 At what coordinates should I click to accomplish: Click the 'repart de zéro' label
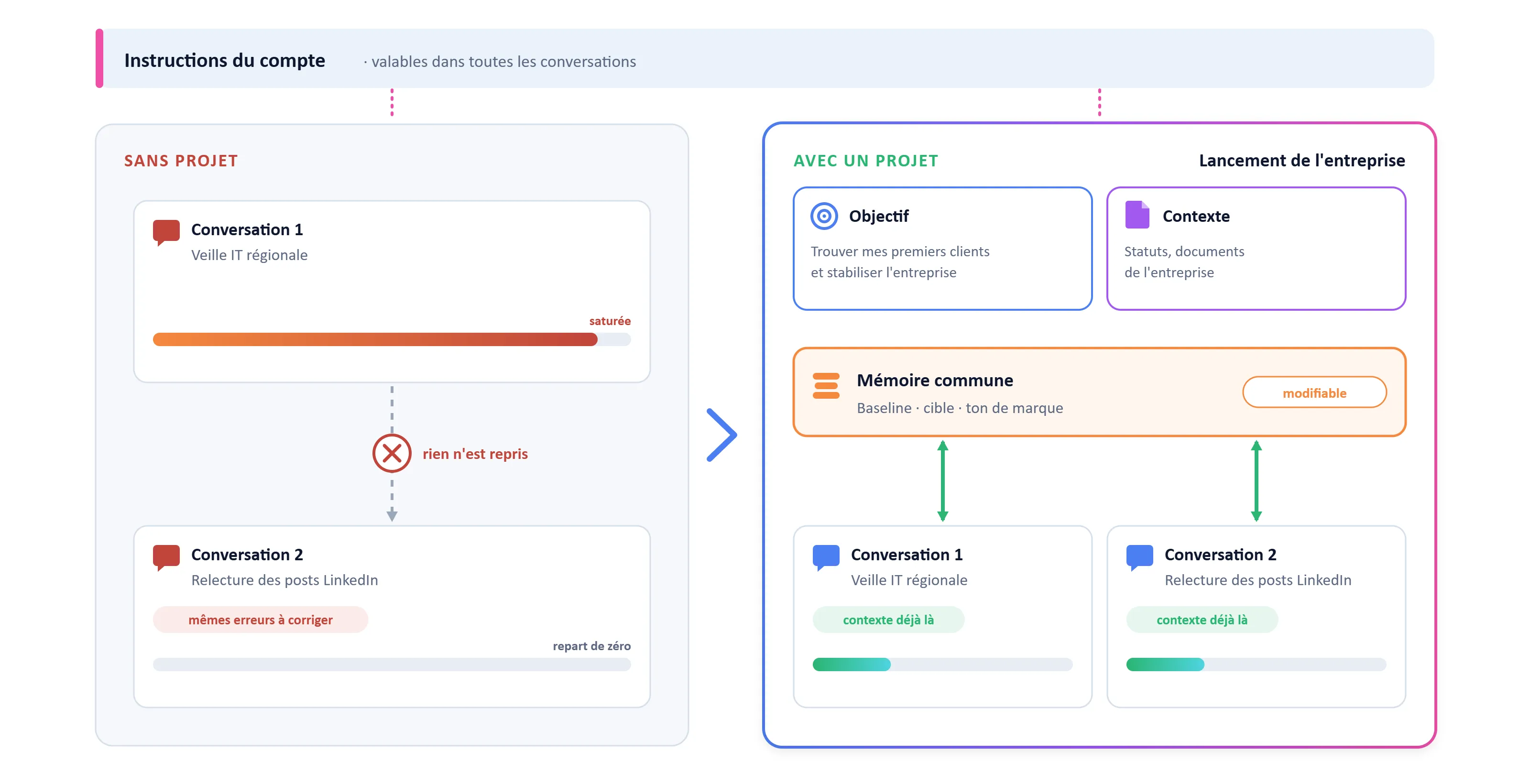click(591, 646)
